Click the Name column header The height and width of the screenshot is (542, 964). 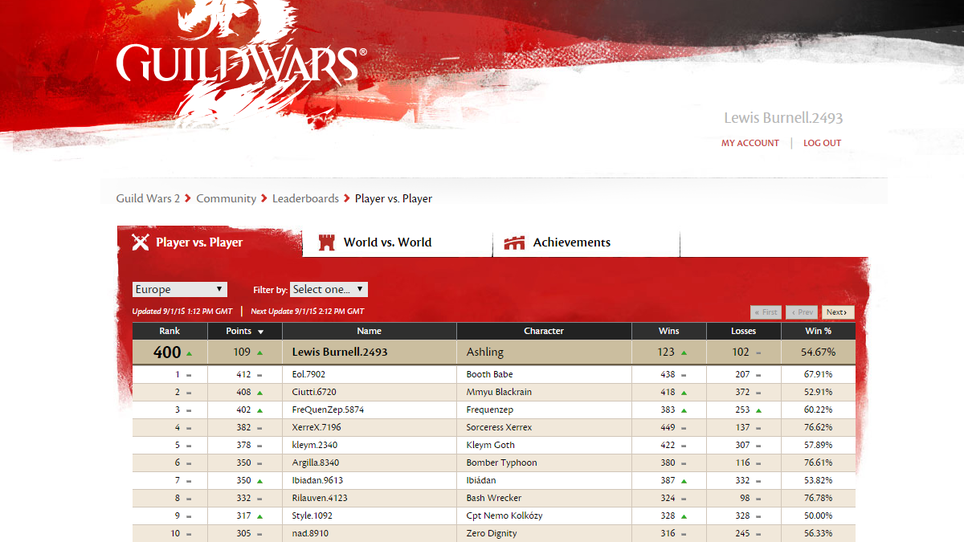[x=369, y=331]
